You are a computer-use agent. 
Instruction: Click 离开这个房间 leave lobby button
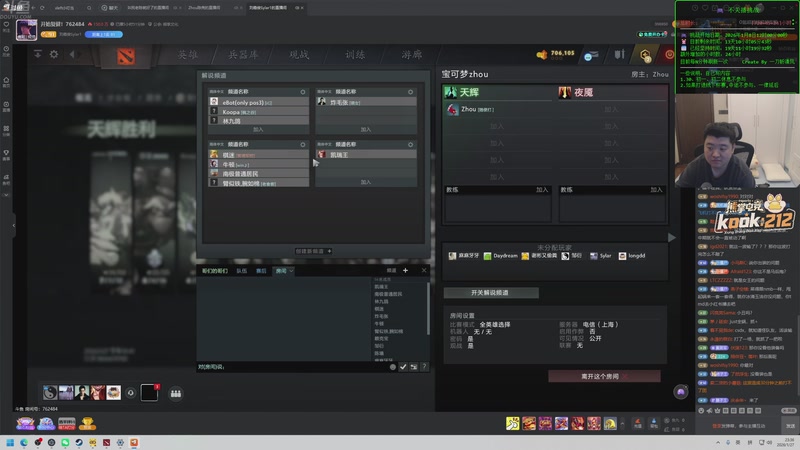click(x=604, y=376)
